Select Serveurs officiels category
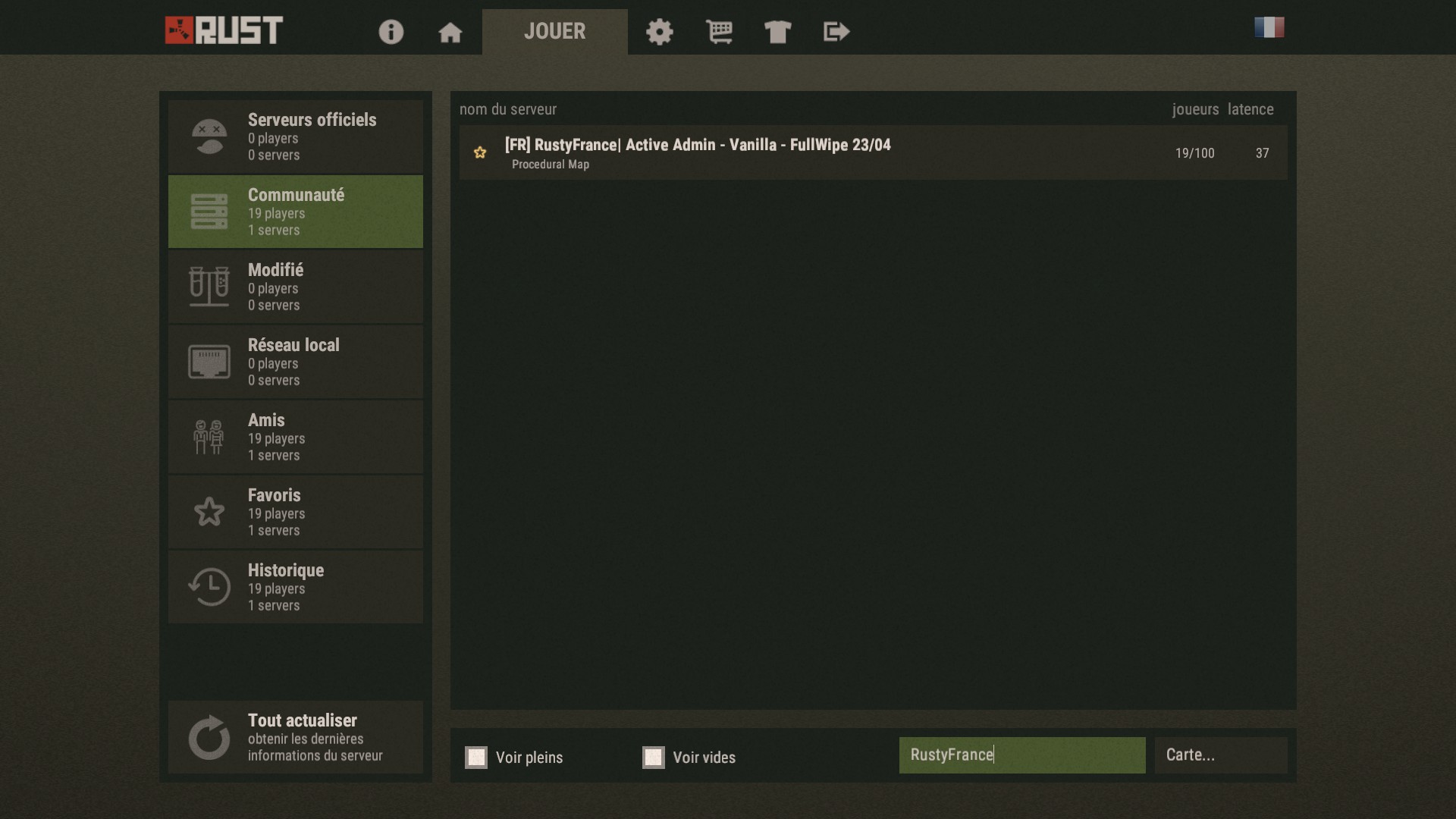Image resolution: width=1456 pixels, height=819 pixels. coord(296,136)
